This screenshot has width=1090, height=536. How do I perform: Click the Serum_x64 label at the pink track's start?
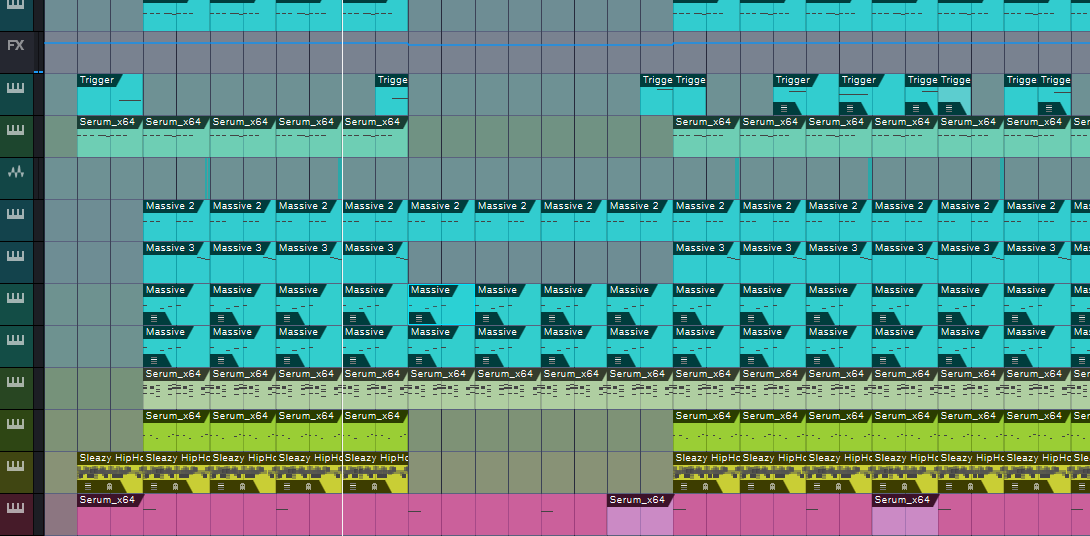click(107, 500)
